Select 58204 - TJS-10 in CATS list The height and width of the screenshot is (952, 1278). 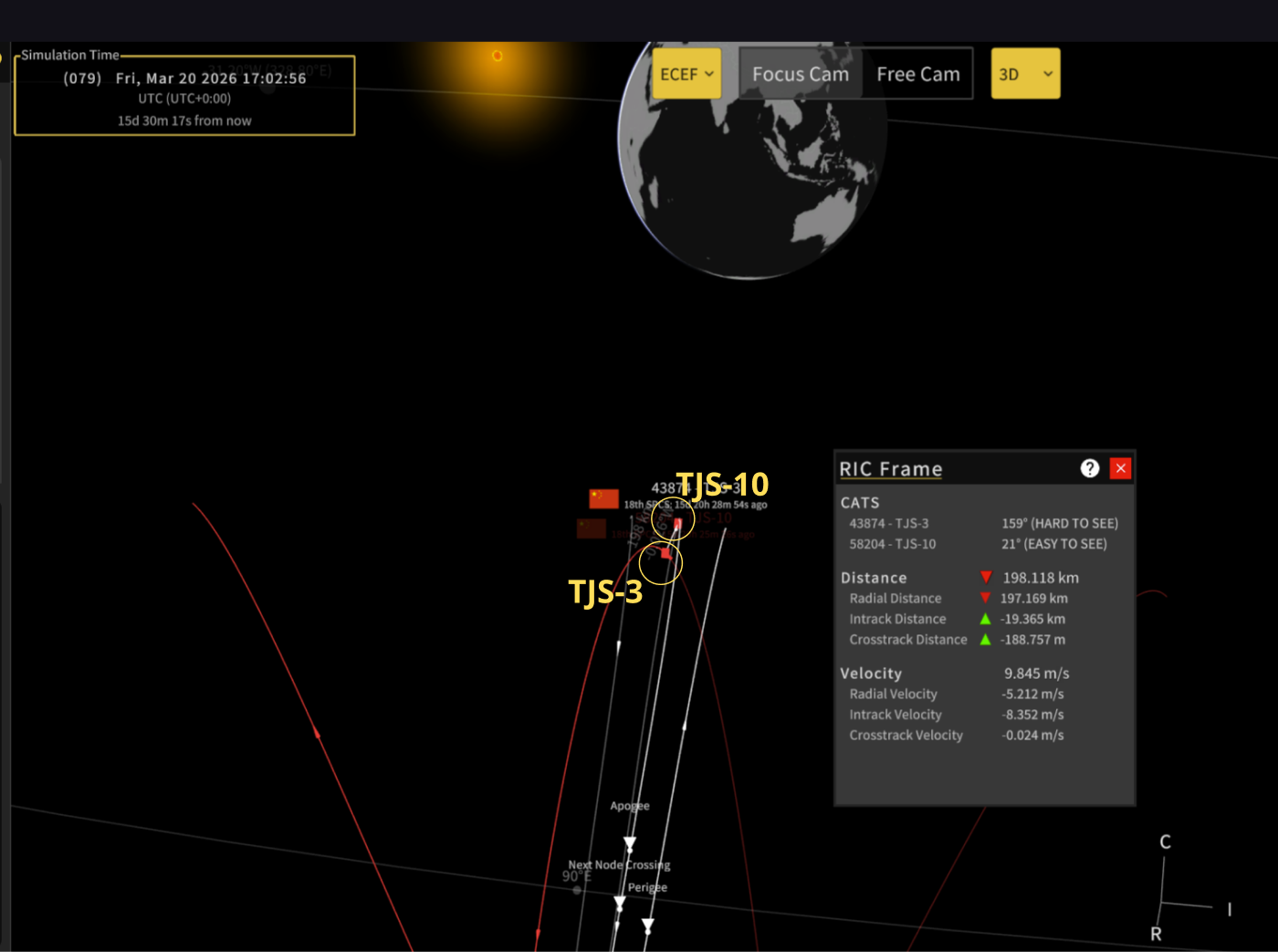click(892, 544)
